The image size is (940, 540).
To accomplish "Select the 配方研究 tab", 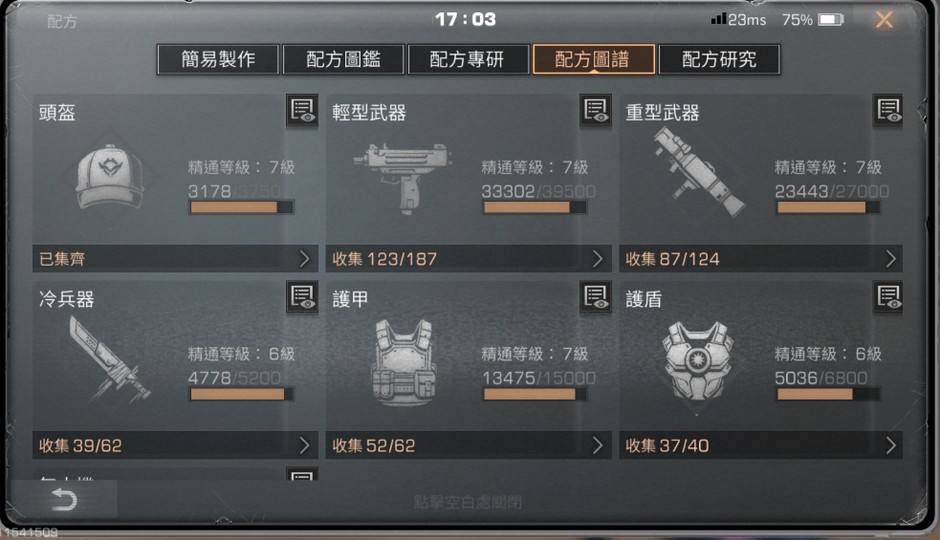I will [x=719, y=59].
